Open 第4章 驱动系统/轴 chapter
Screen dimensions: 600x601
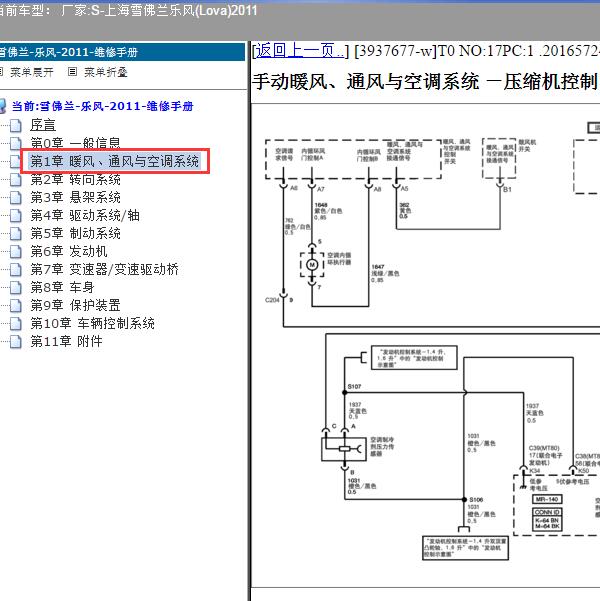tap(85, 215)
